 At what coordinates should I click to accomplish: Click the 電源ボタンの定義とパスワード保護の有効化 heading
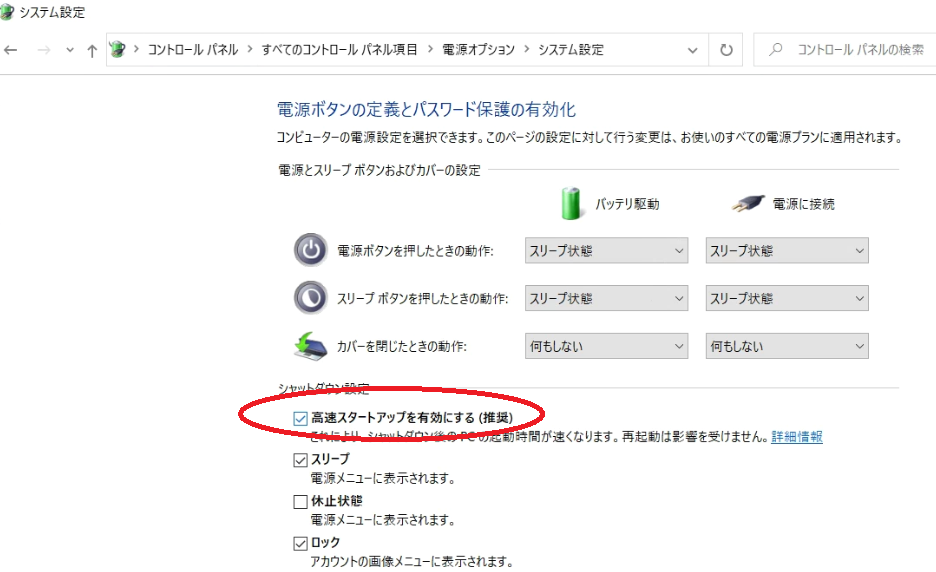pyautogui.click(x=426, y=110)
